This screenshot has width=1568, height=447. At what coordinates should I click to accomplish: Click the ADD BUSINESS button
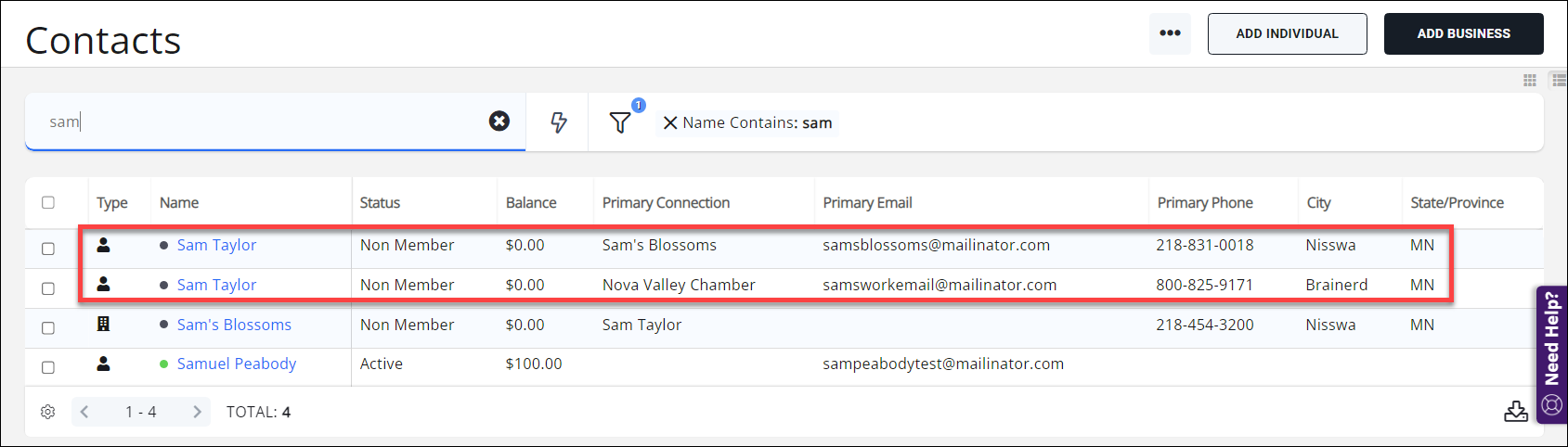1463,33
